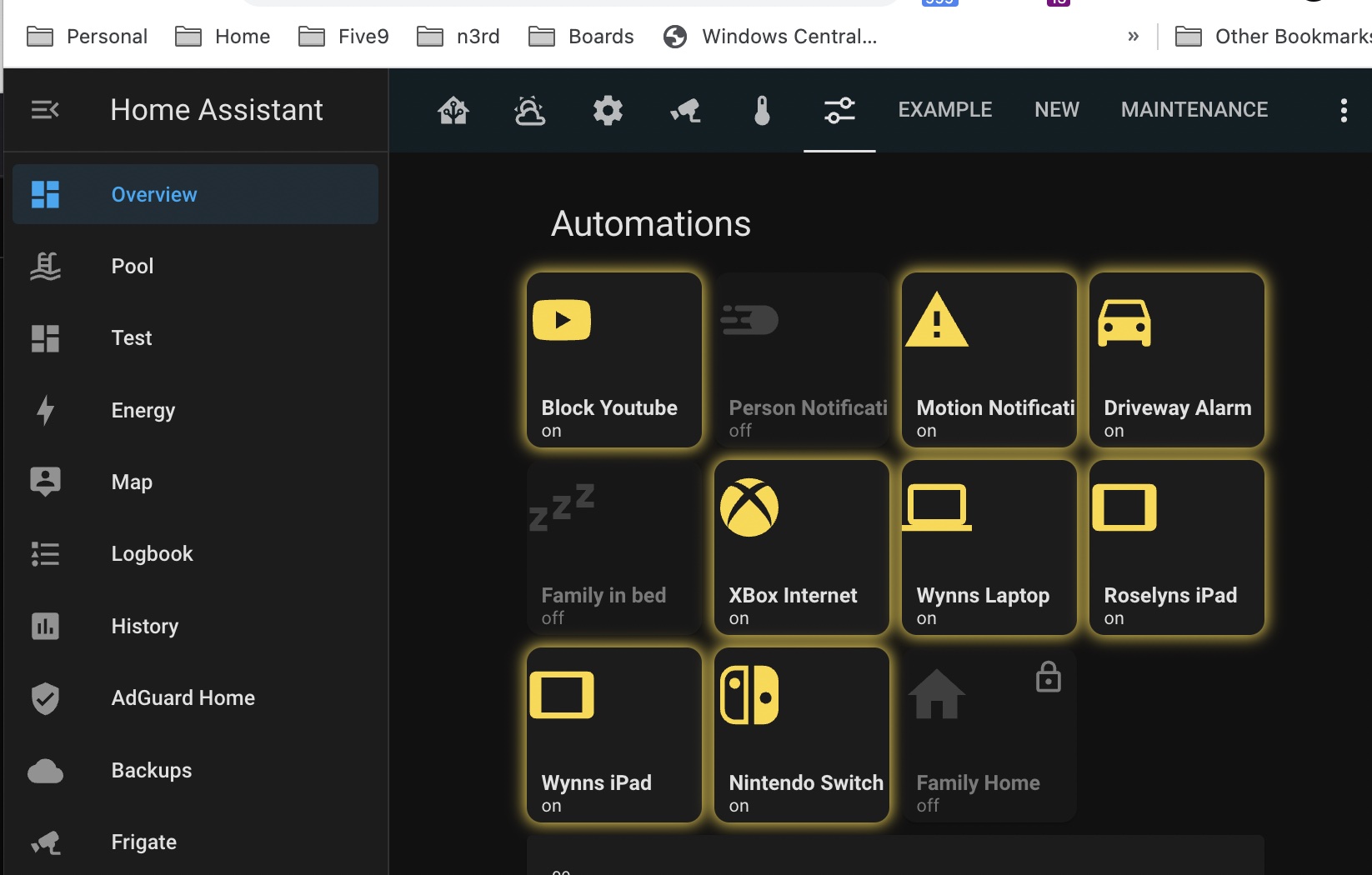1372x875 pixels.
Task: Switch to the NEW tab
Action: click(x=1057, y=110)
